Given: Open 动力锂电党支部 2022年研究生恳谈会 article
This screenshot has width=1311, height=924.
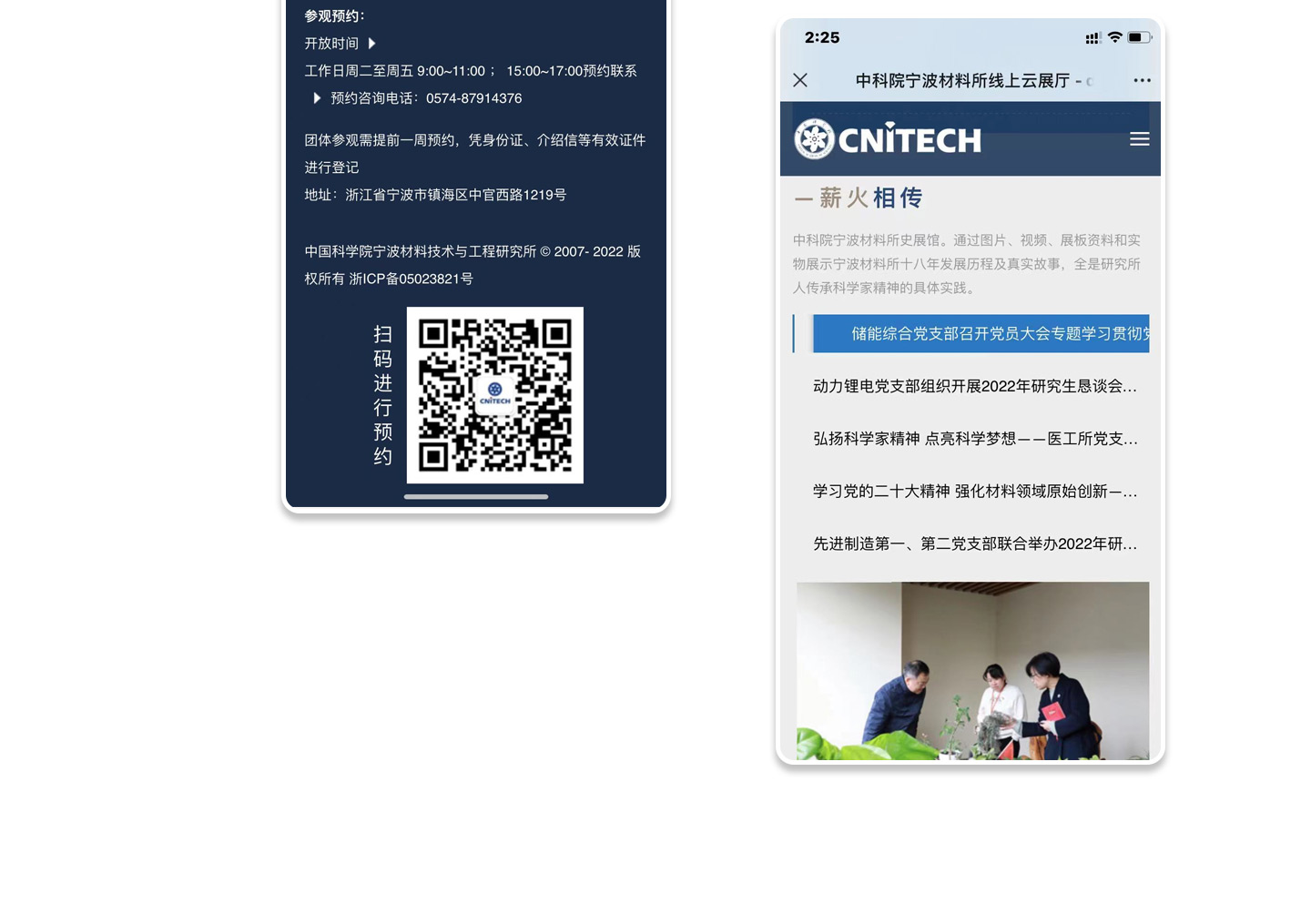Looking at the screenshot, I should click(x=975, y=386).
